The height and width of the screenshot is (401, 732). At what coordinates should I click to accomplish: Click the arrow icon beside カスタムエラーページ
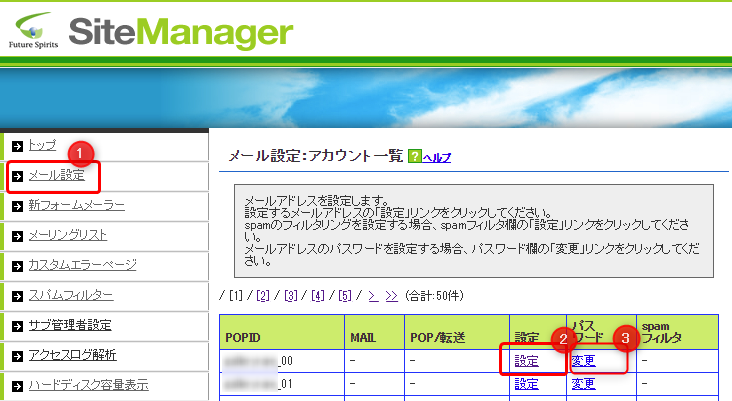point(17,266)
